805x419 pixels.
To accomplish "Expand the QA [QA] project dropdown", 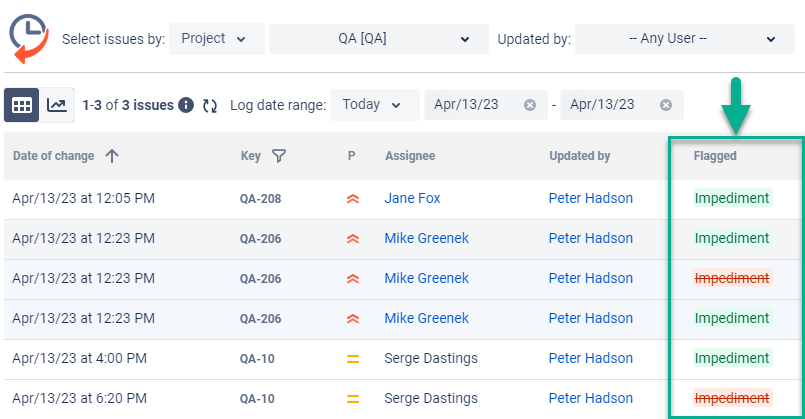I will [x=371, y=39].
